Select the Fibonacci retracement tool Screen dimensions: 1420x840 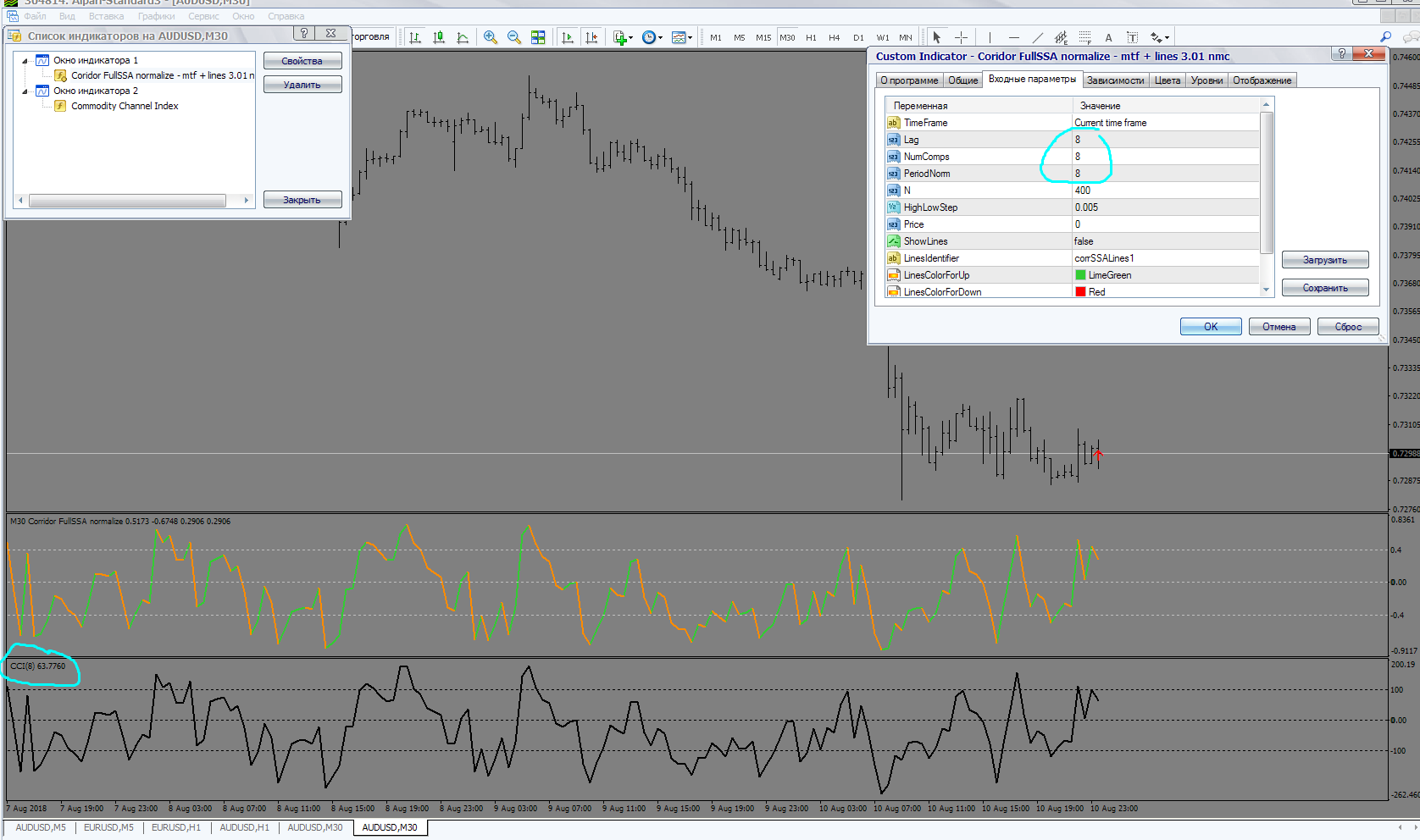pos(1084,37)
